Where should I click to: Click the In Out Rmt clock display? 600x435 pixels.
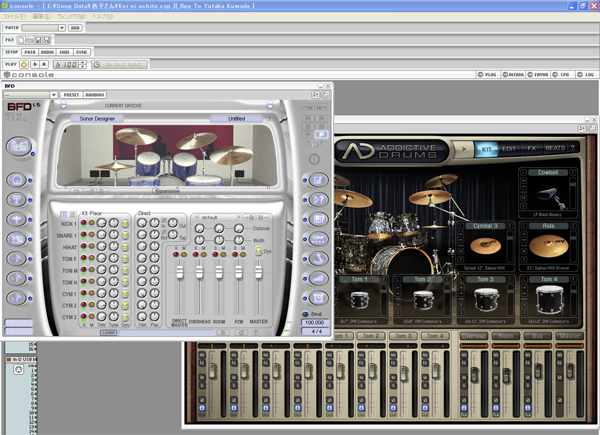tap(119, 65)
